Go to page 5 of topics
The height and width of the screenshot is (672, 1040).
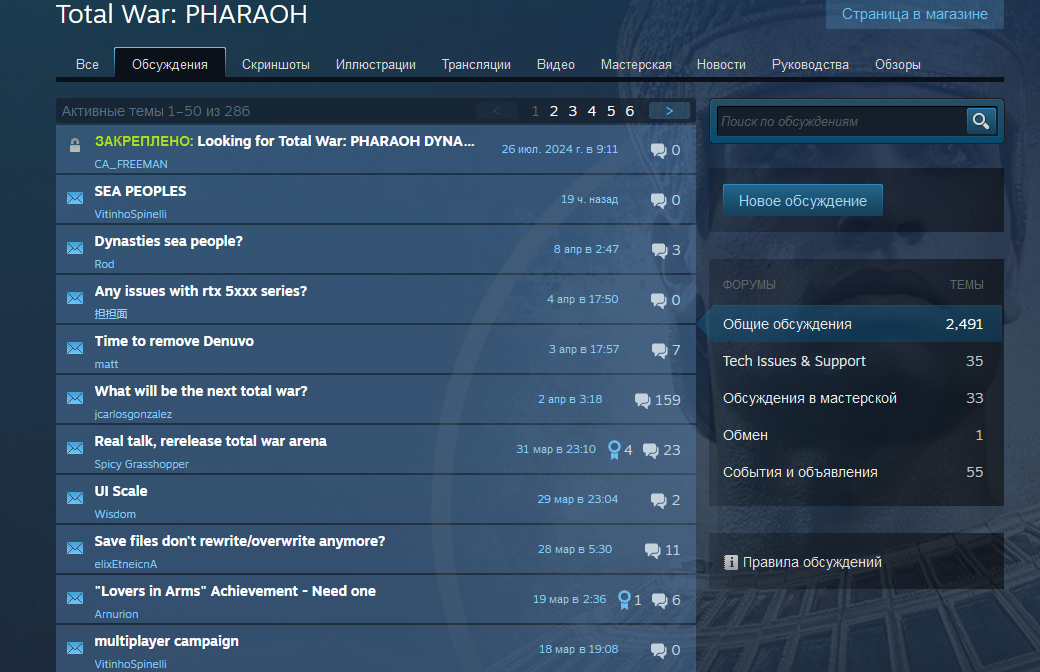tap(611, 111)
